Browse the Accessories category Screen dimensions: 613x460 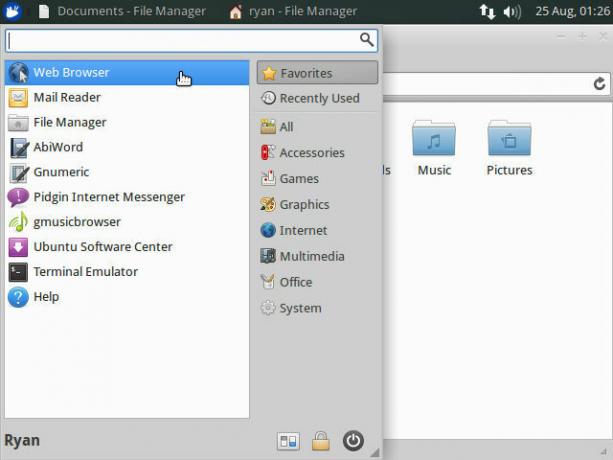[317, 153]
